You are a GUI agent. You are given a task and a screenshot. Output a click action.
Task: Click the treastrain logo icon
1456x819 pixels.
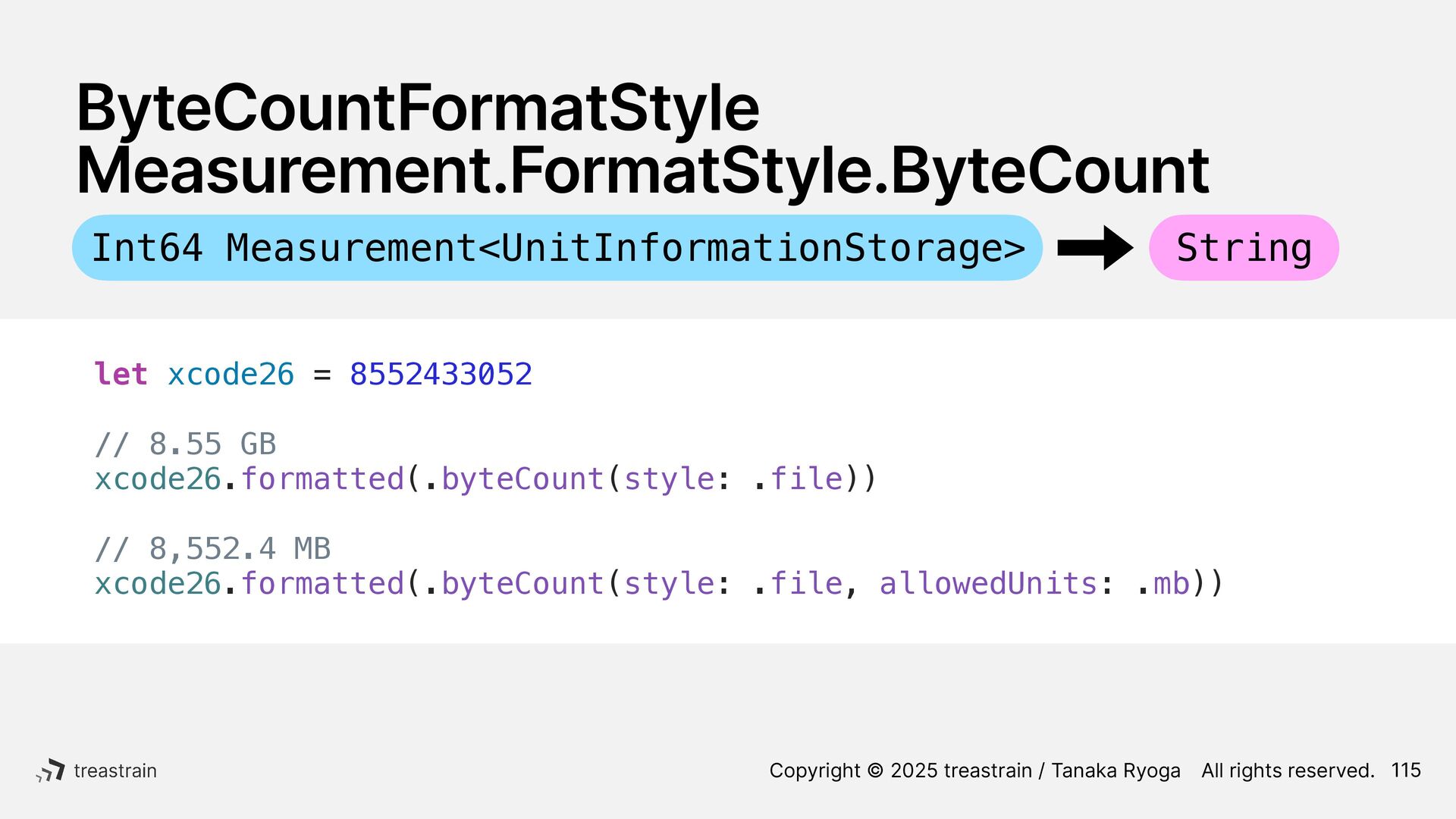[51, 770]
